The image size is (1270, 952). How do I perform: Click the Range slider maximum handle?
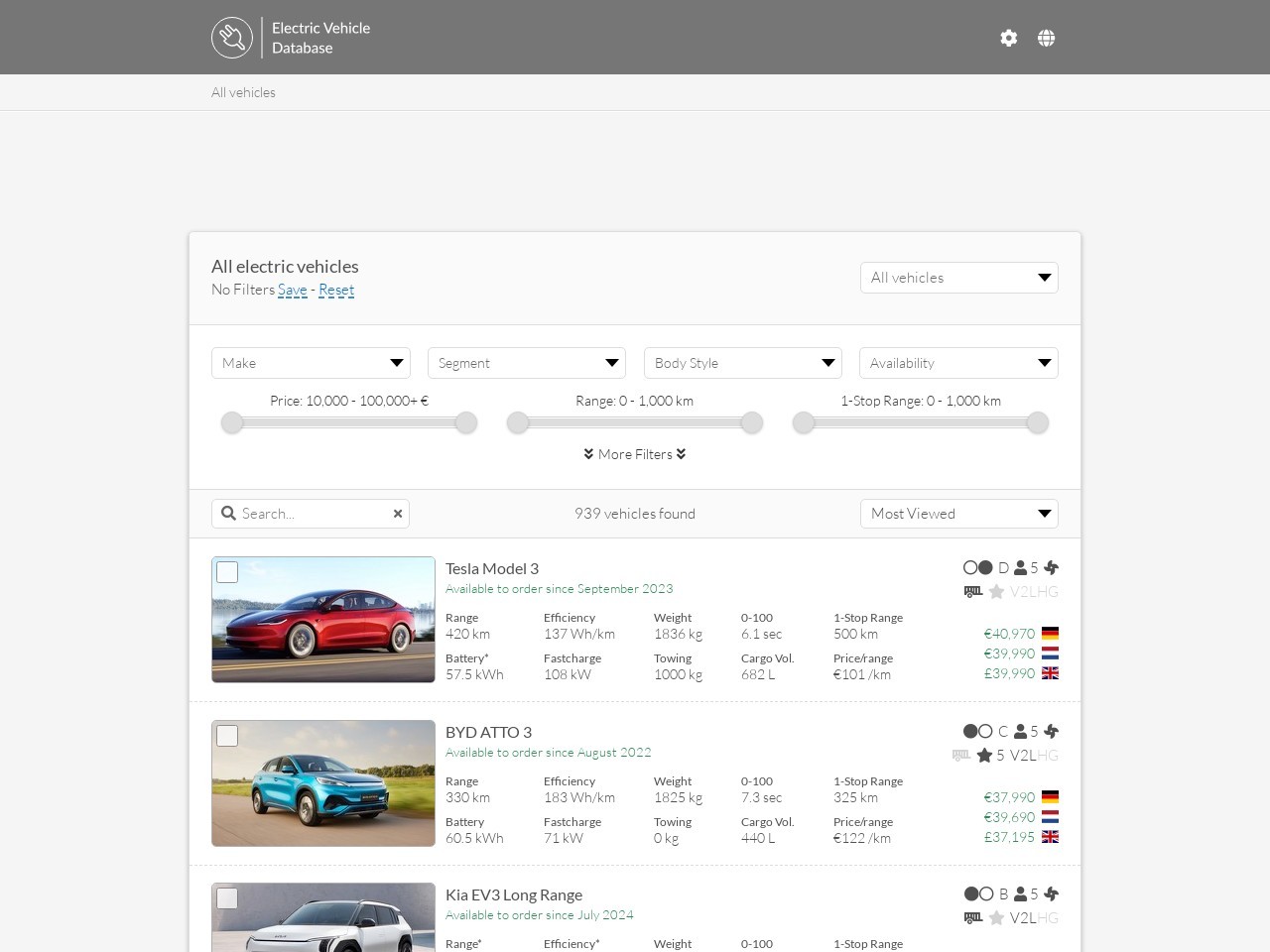(x=752, y=423)
